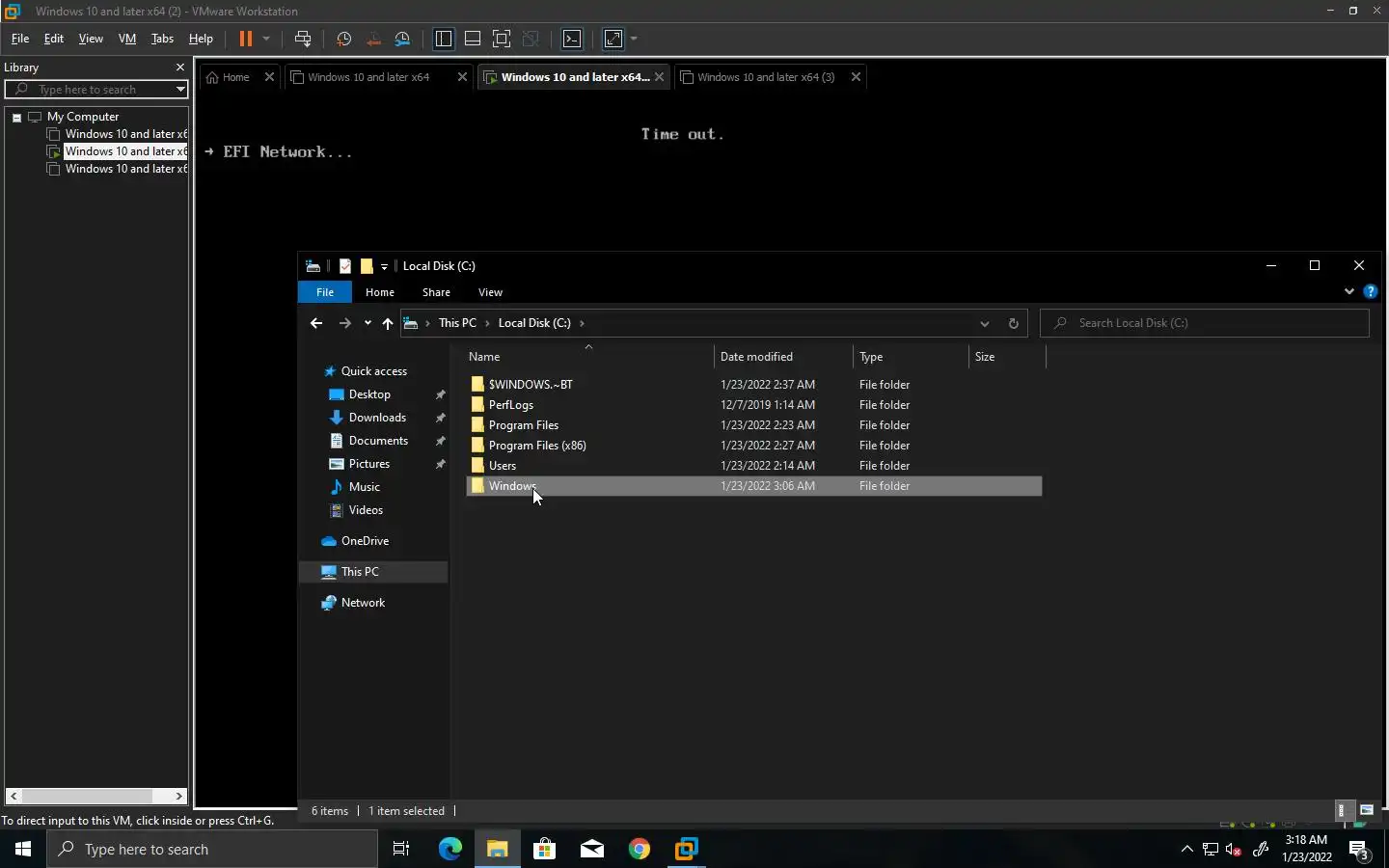Open the VMware console view
1389x868 pixels.
tap(572, 39)
